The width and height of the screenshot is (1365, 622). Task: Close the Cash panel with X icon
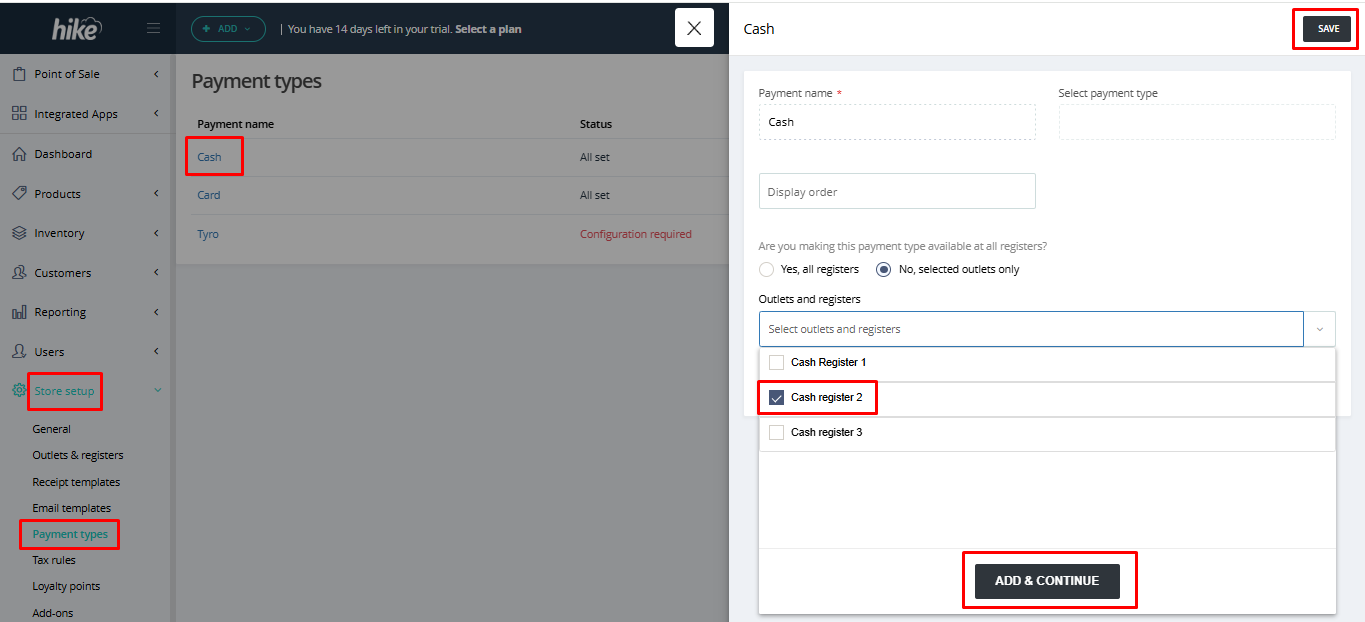694,28
